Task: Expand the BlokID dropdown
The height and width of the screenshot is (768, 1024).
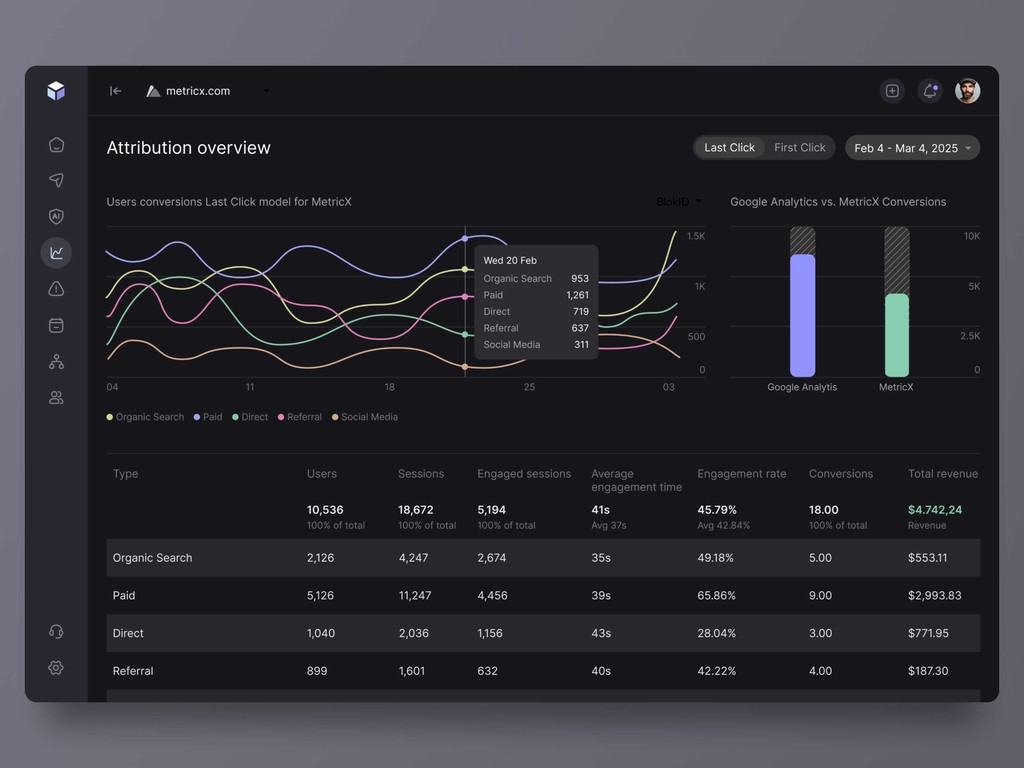Action: [679, 201]
